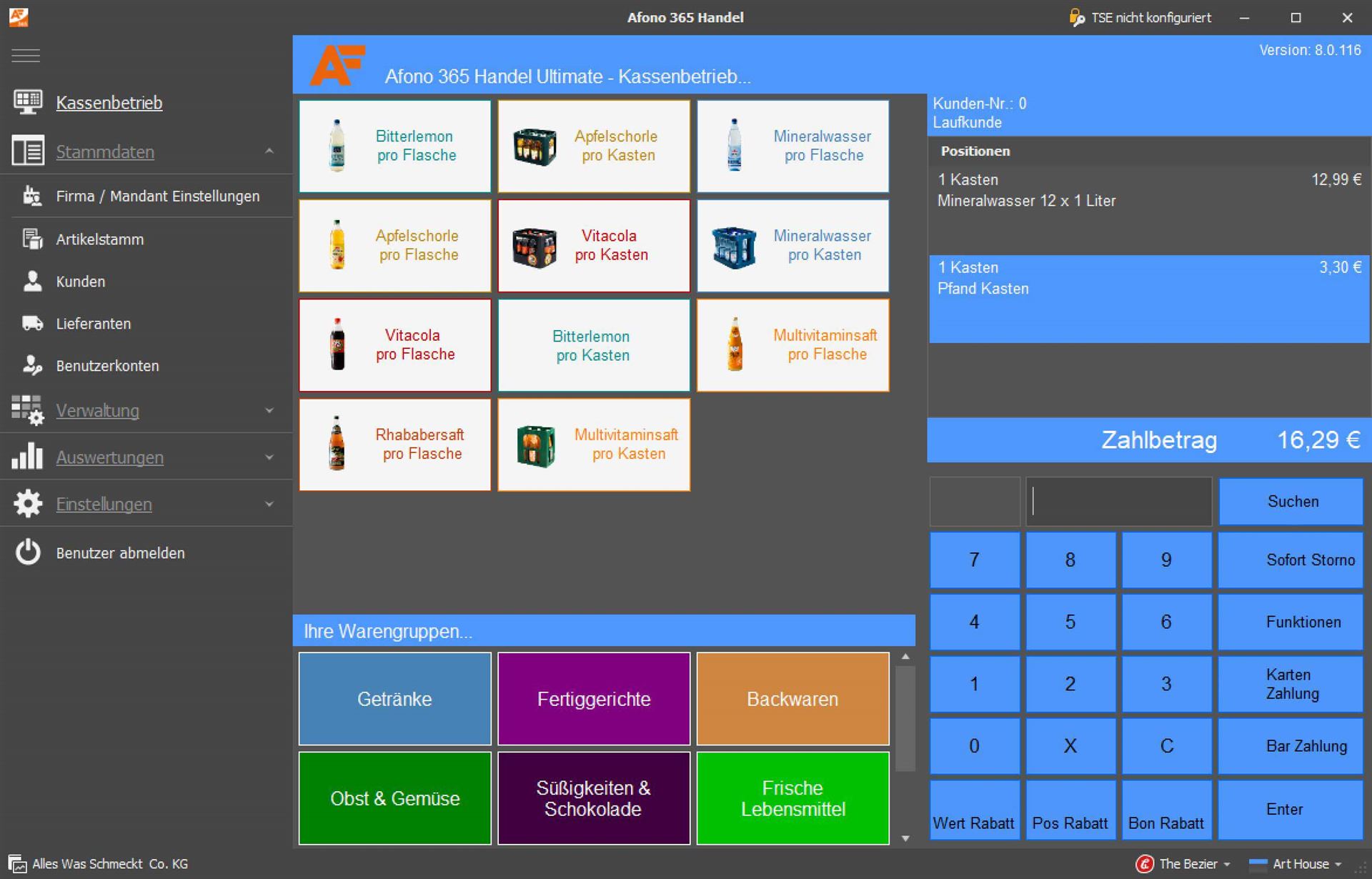The height and width of the screenshot is (879, 1372).
Task: Click the Verwaltung grid-gear icon
Action: pyautogui.click(x=28, y=411)
